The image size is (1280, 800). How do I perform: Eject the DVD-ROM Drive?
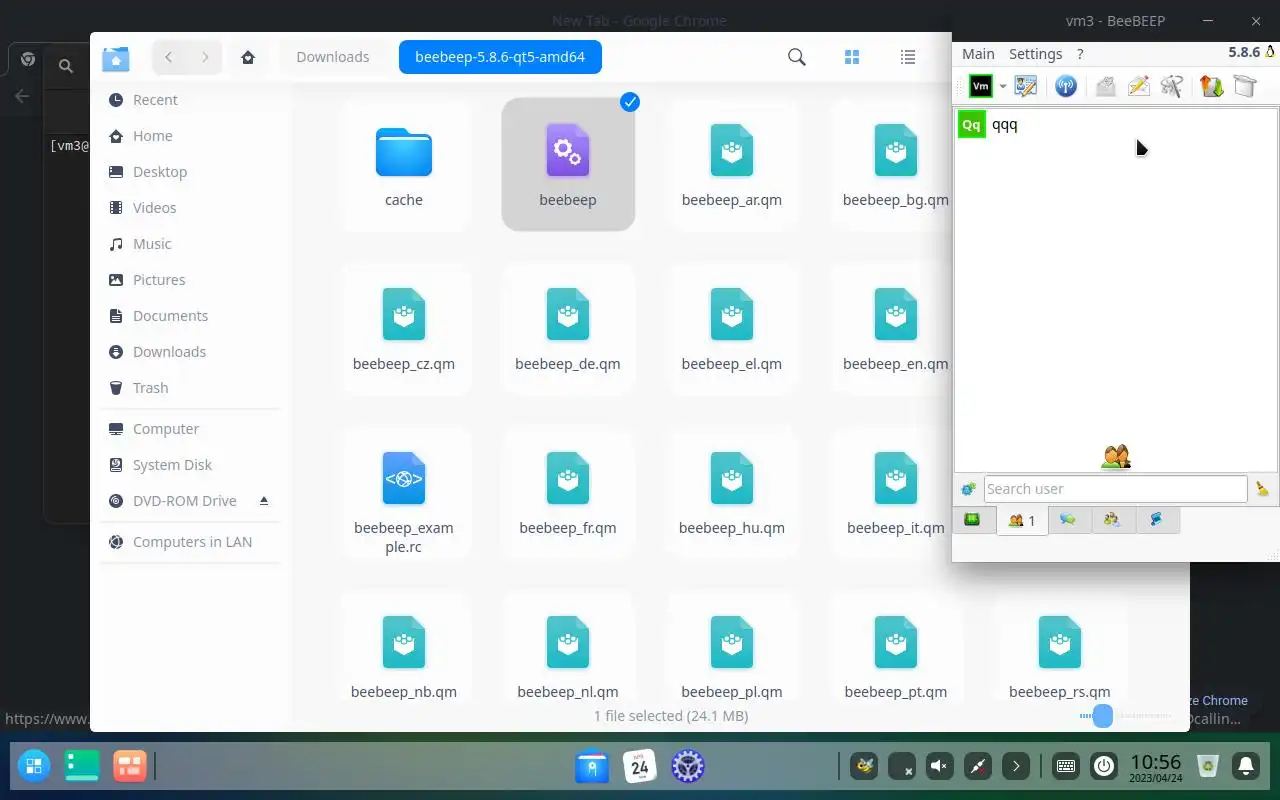264,500
